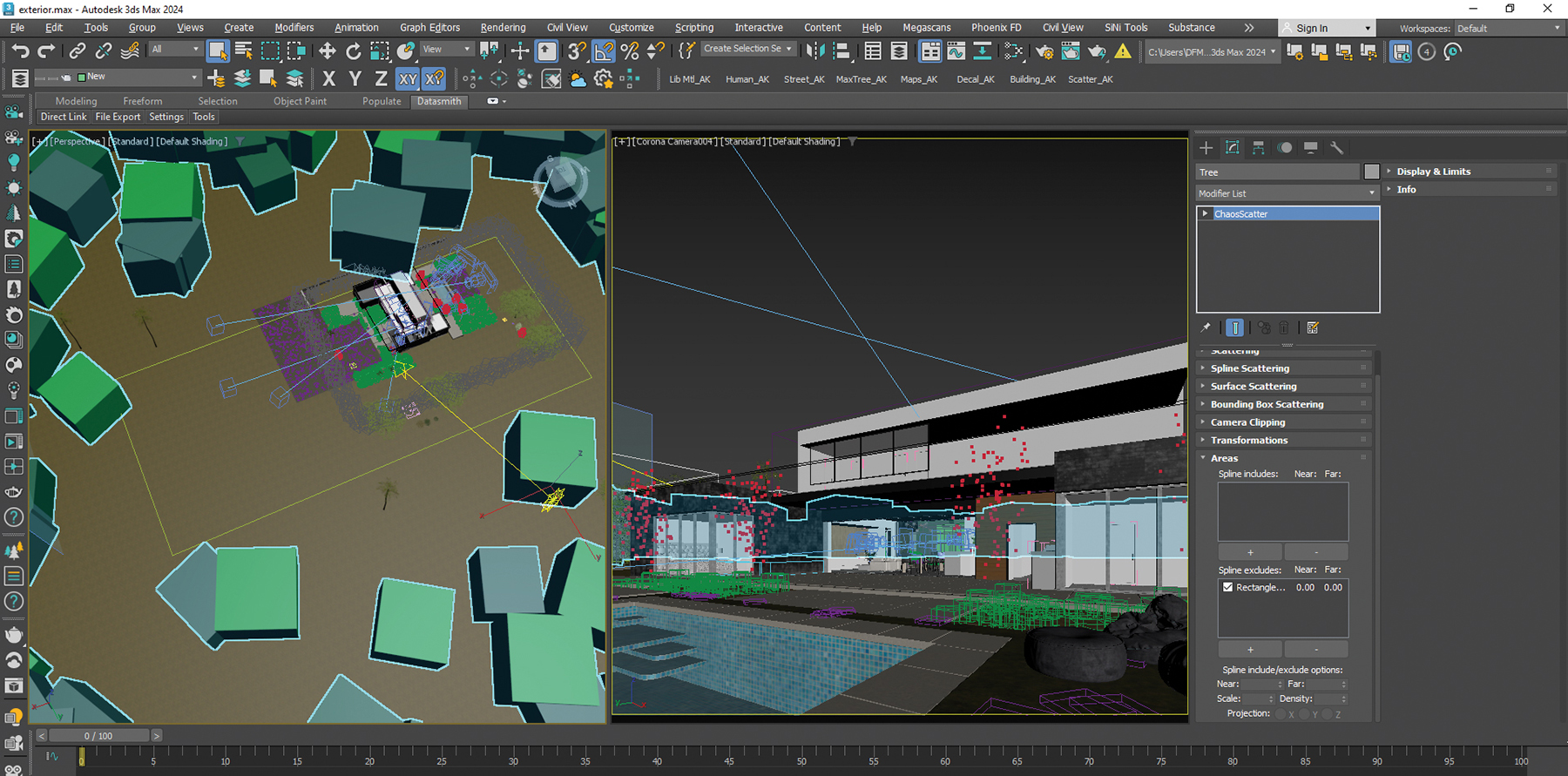This screenshot has height=776, width=1568.
Task: Click the Scatter_AK toolbar button
Action: click(x=1090, y=79)
